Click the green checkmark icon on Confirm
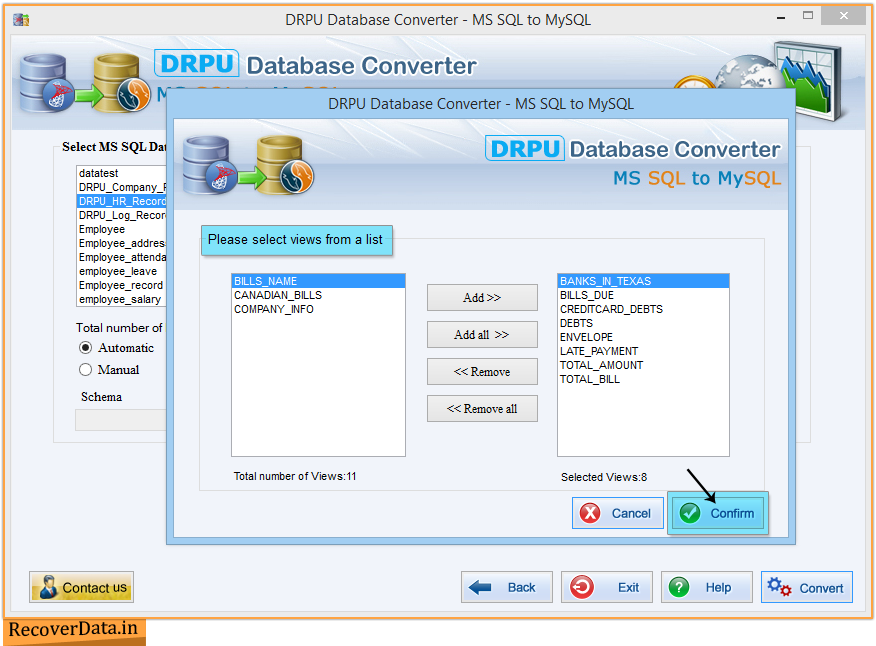The width and height of the screenshot is (876, 646). (690, 513)
